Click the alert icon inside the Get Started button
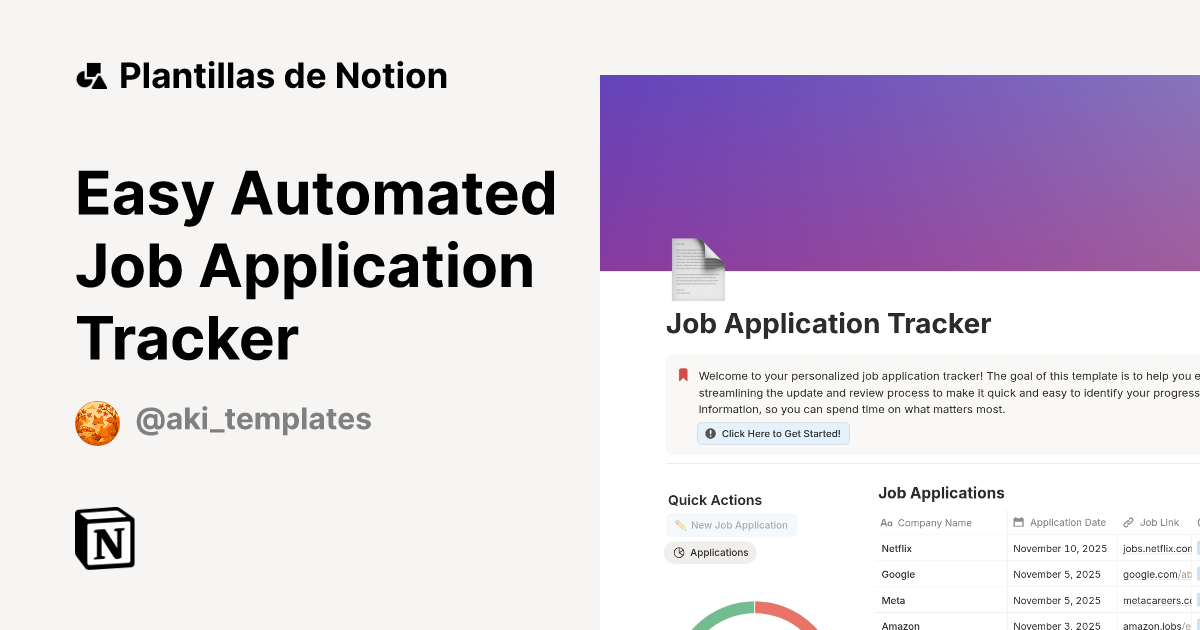Viewport: 1200px width, 630px height. tap(709, 433)
